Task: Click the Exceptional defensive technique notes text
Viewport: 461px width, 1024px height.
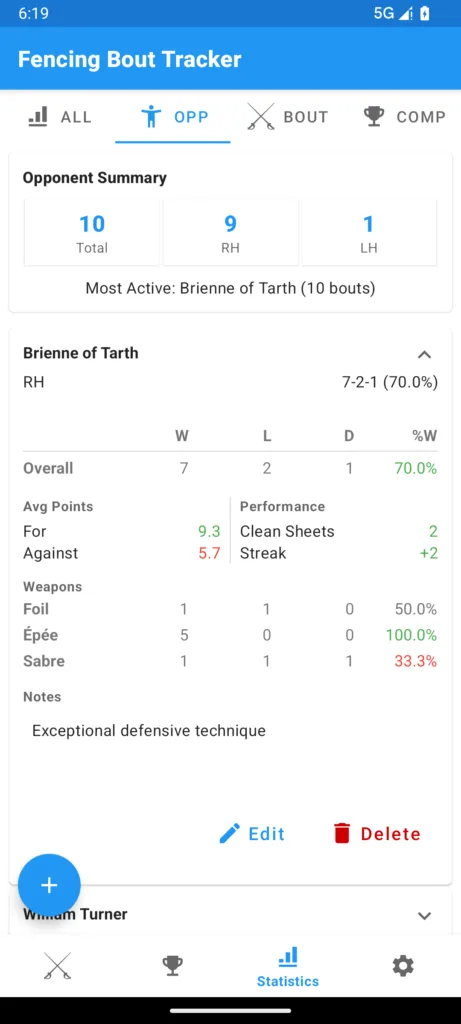Action: pyautogui.click(x=149, y=730)
